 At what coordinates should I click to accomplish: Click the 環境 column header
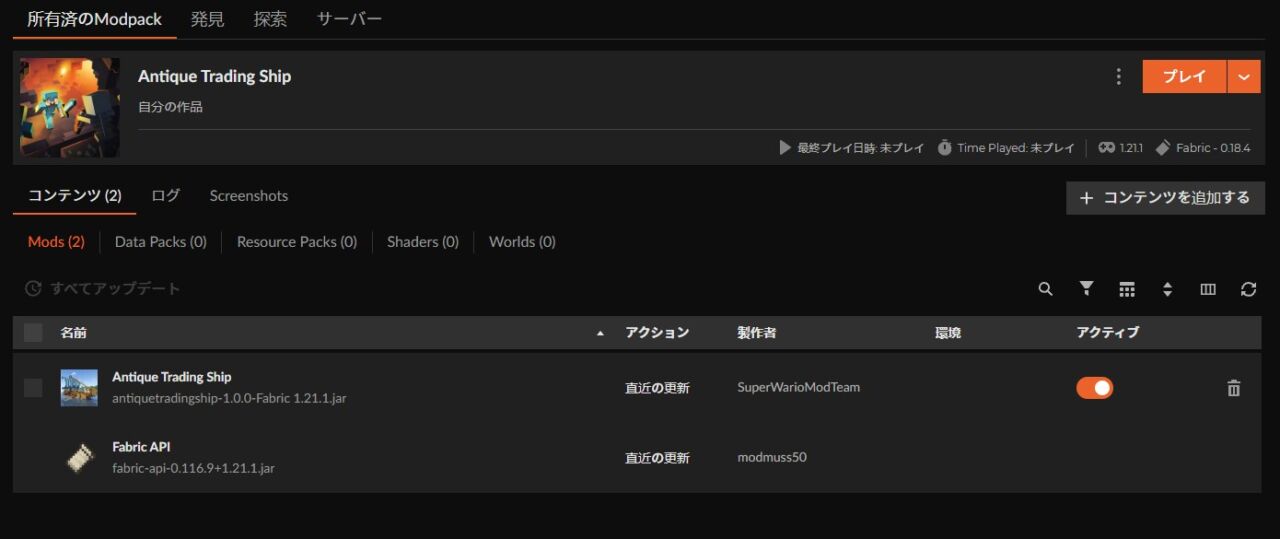point(948,333)
